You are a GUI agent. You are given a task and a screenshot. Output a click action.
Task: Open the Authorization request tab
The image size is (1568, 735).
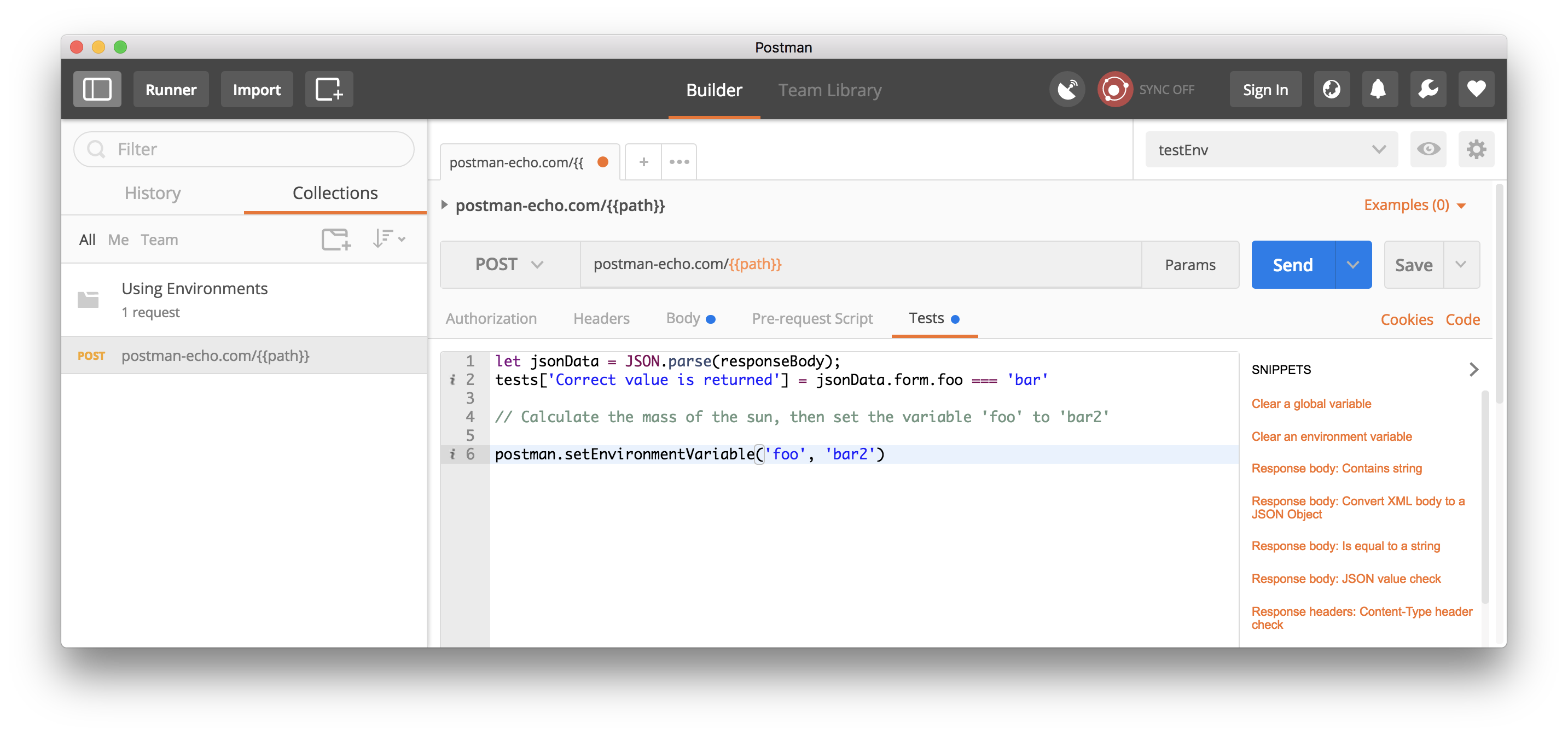[491, 318]
